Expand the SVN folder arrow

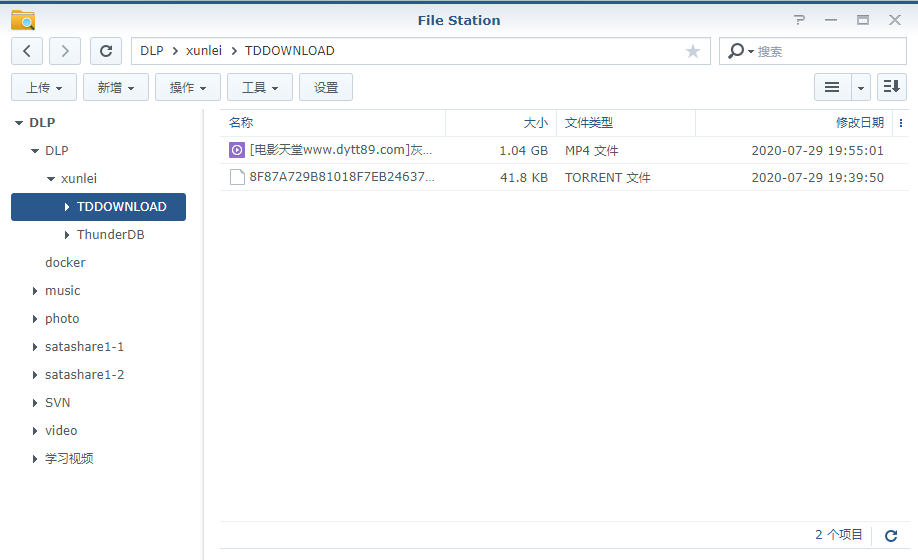pos(35,403)
